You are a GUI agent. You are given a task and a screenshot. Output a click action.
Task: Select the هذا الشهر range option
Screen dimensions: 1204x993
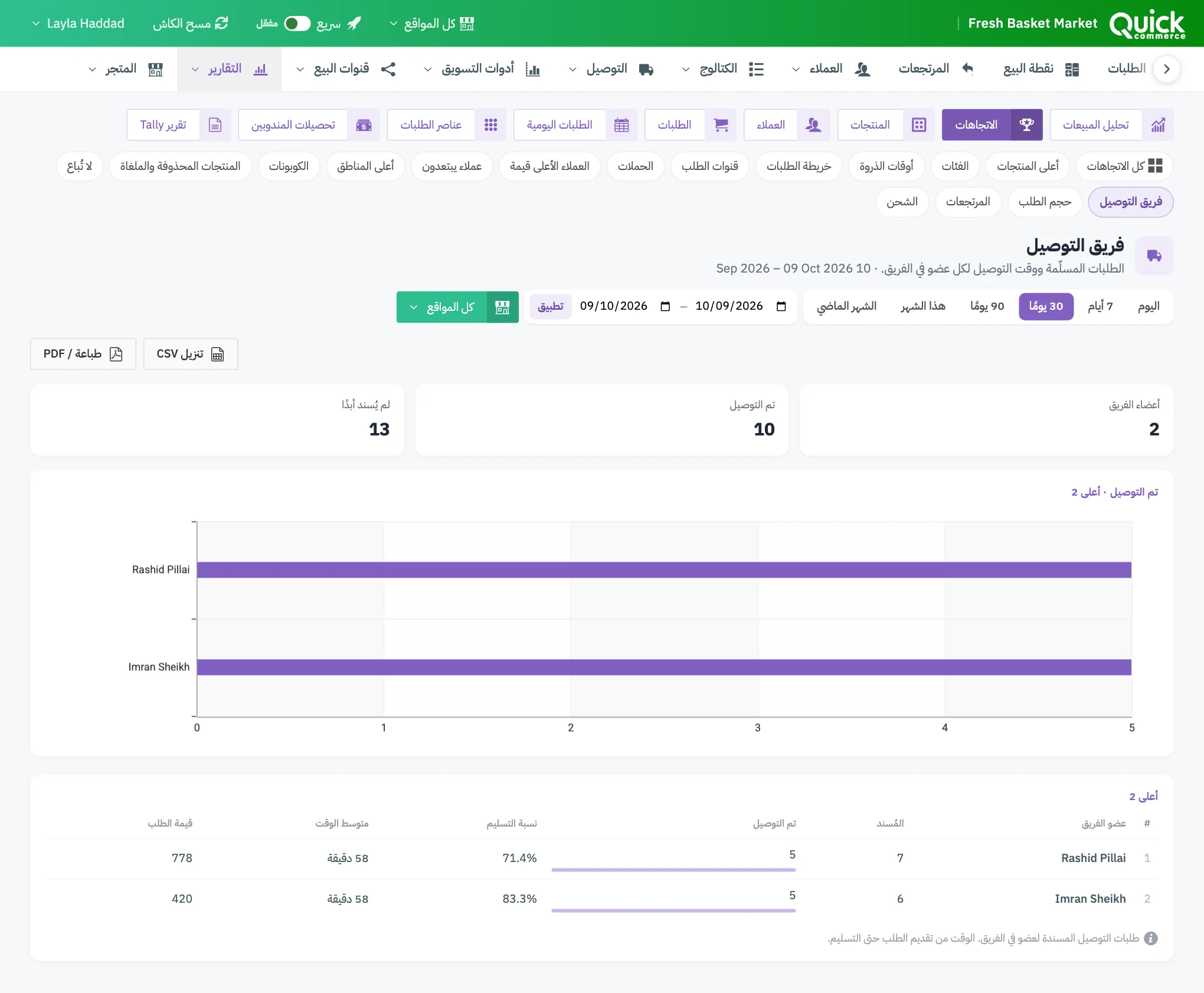point(923,307)
